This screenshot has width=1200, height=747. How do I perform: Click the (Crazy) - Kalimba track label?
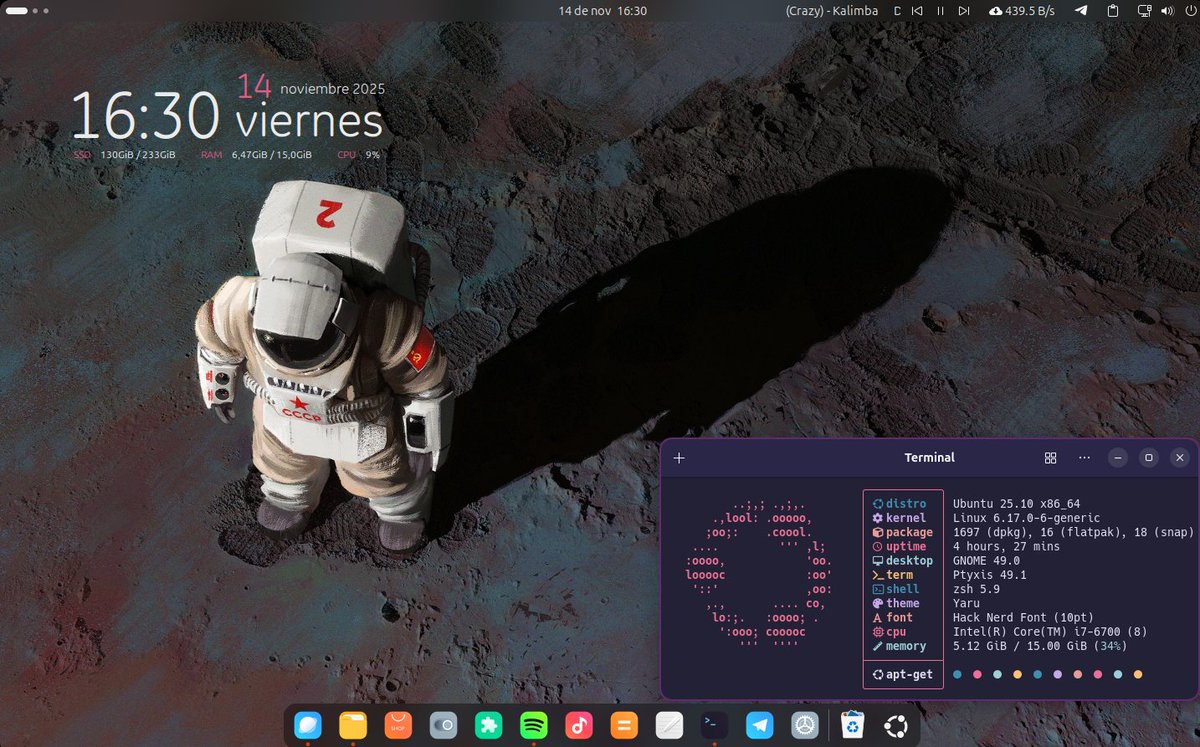click(x=832, y=11)
